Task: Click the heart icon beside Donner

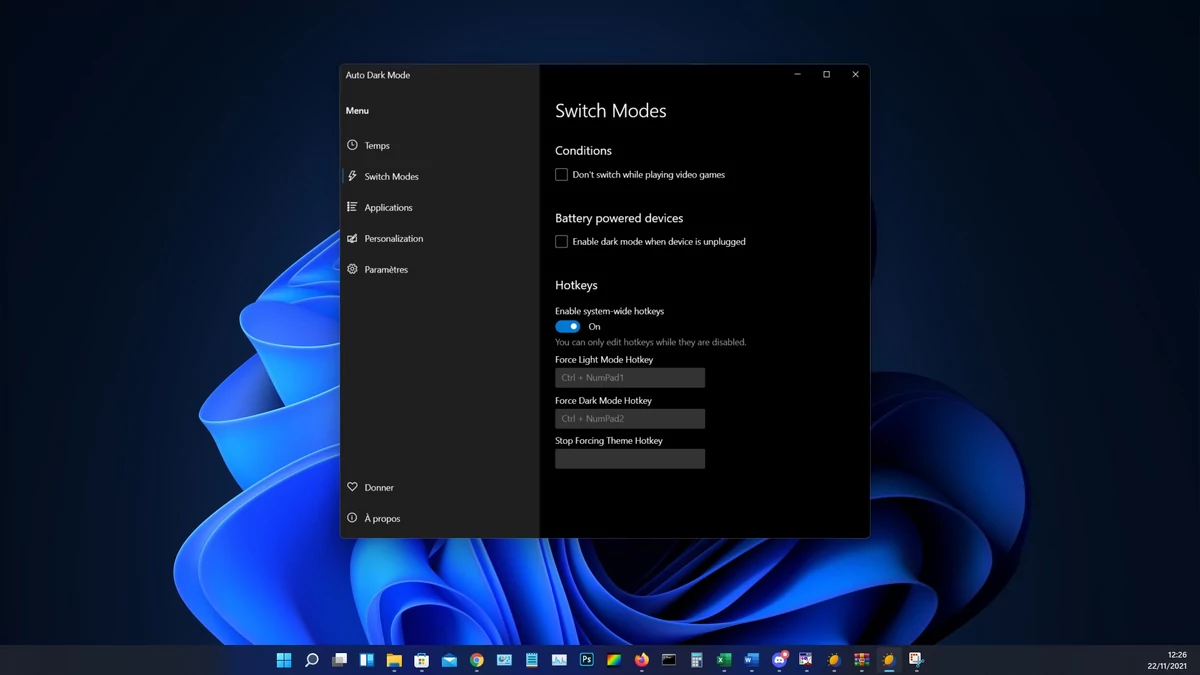Action: tap(352, 487)
